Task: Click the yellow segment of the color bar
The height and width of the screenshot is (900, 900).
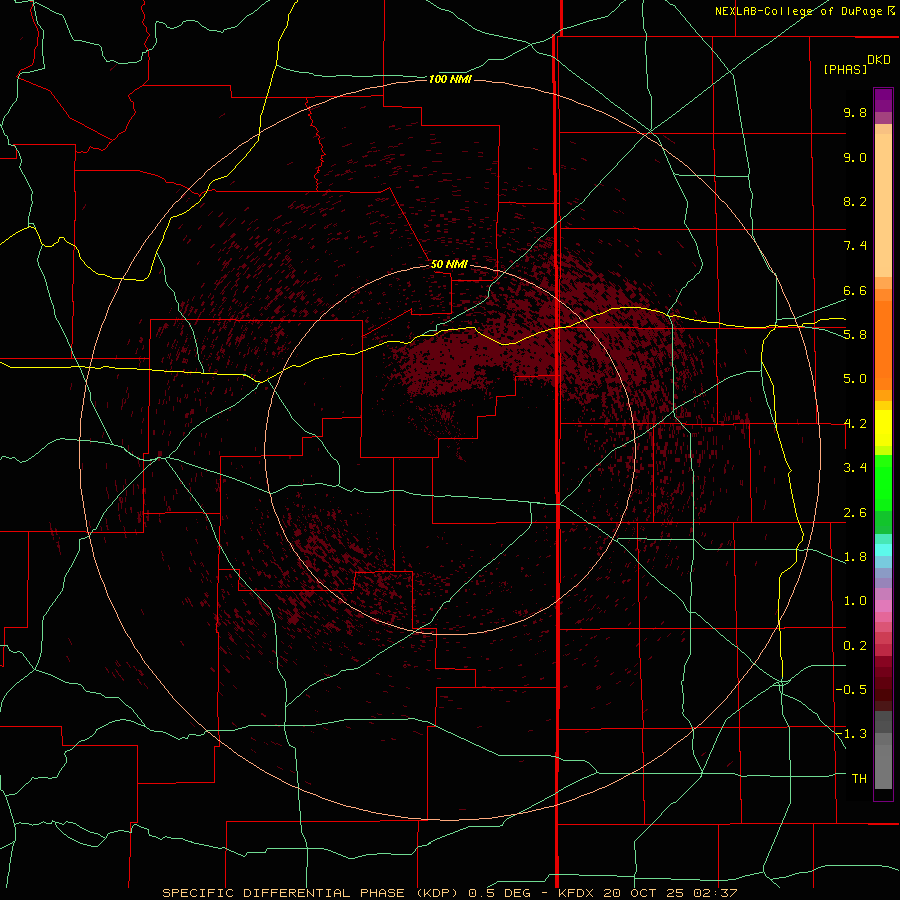Action: (883, 428)
